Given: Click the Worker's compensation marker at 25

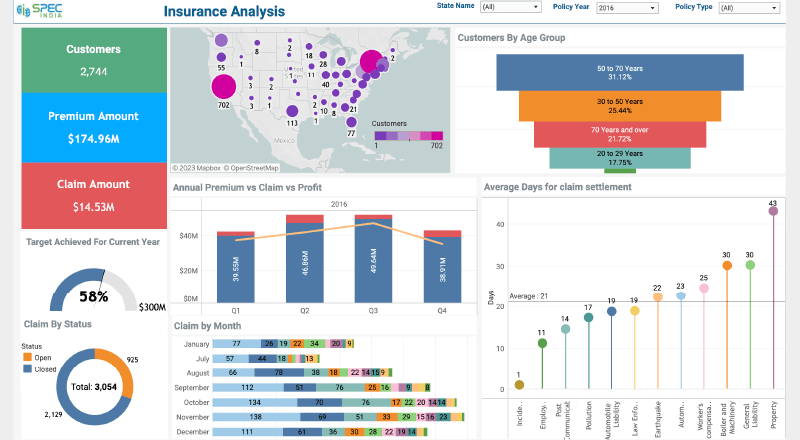Looking at the screenshot, I should coord(704,288).
